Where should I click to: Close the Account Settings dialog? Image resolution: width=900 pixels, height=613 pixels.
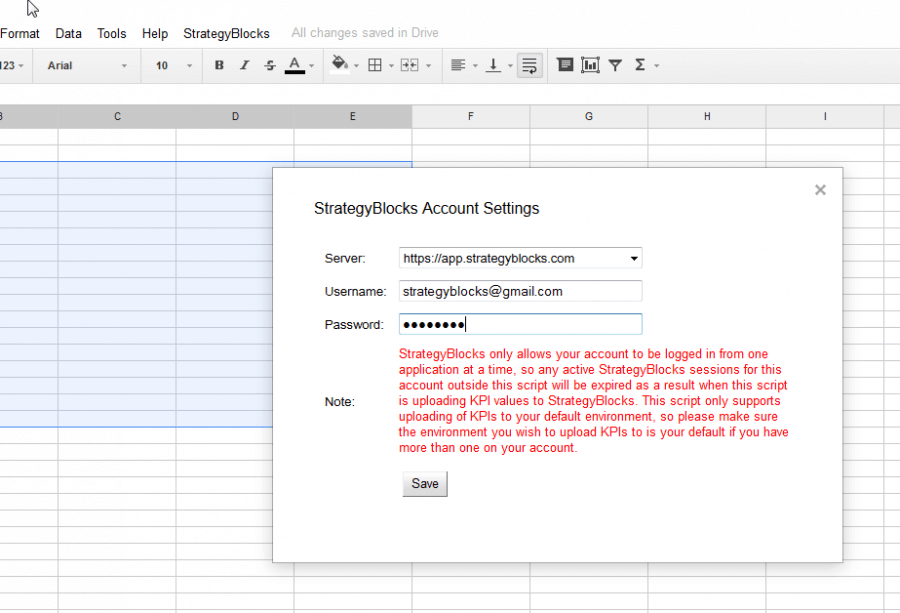click(x=820, y=190)
